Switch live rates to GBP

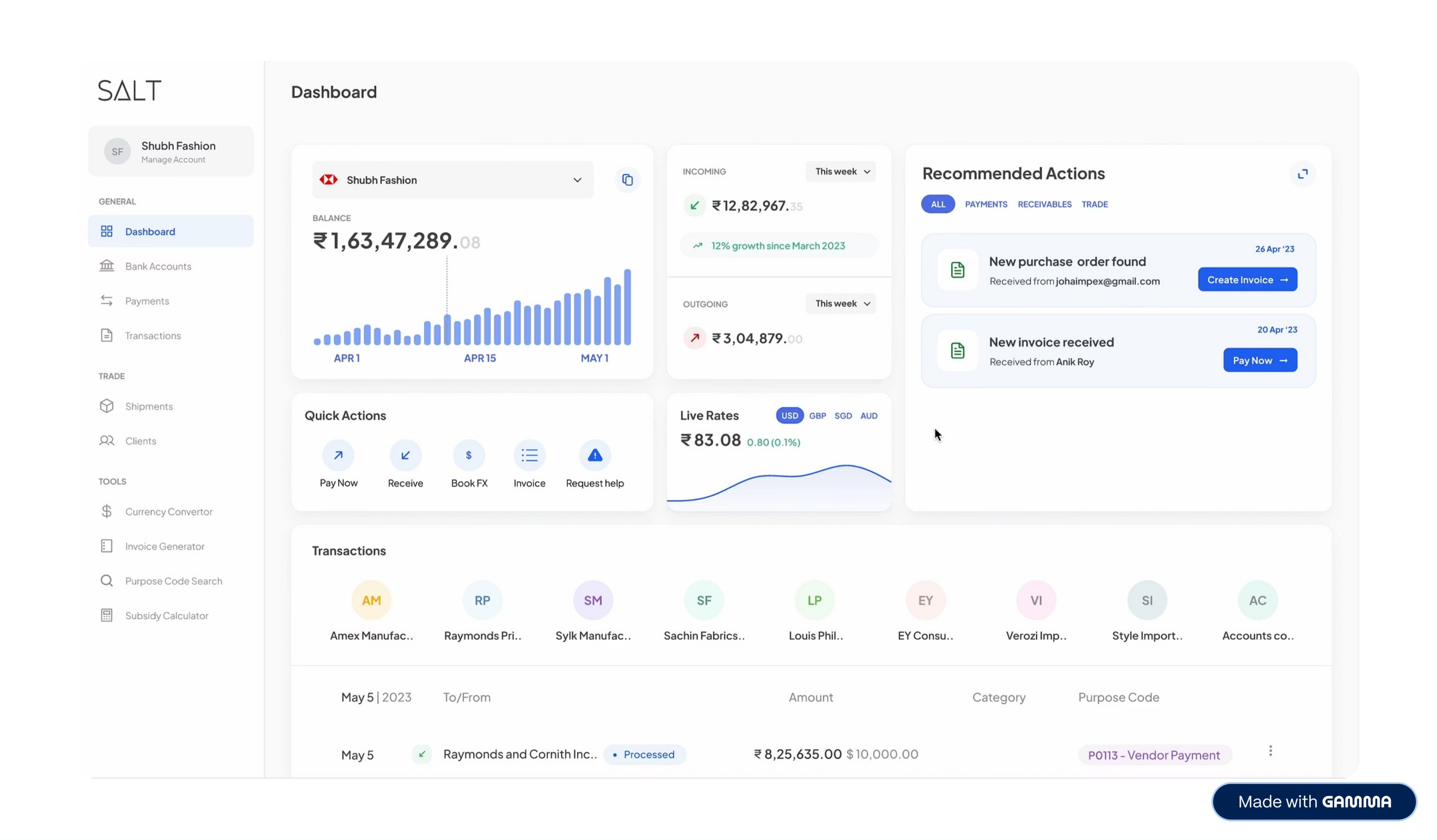point(817,416)
